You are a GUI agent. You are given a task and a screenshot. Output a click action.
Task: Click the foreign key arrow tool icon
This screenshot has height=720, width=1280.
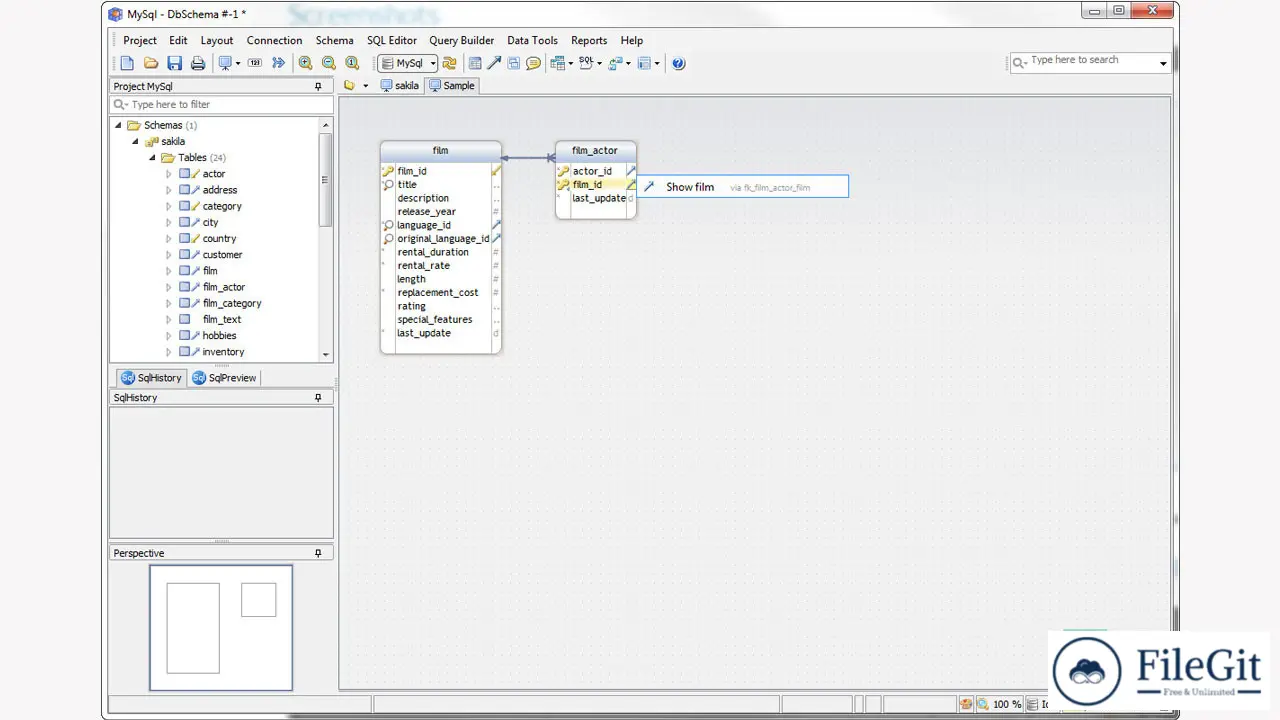494,63
